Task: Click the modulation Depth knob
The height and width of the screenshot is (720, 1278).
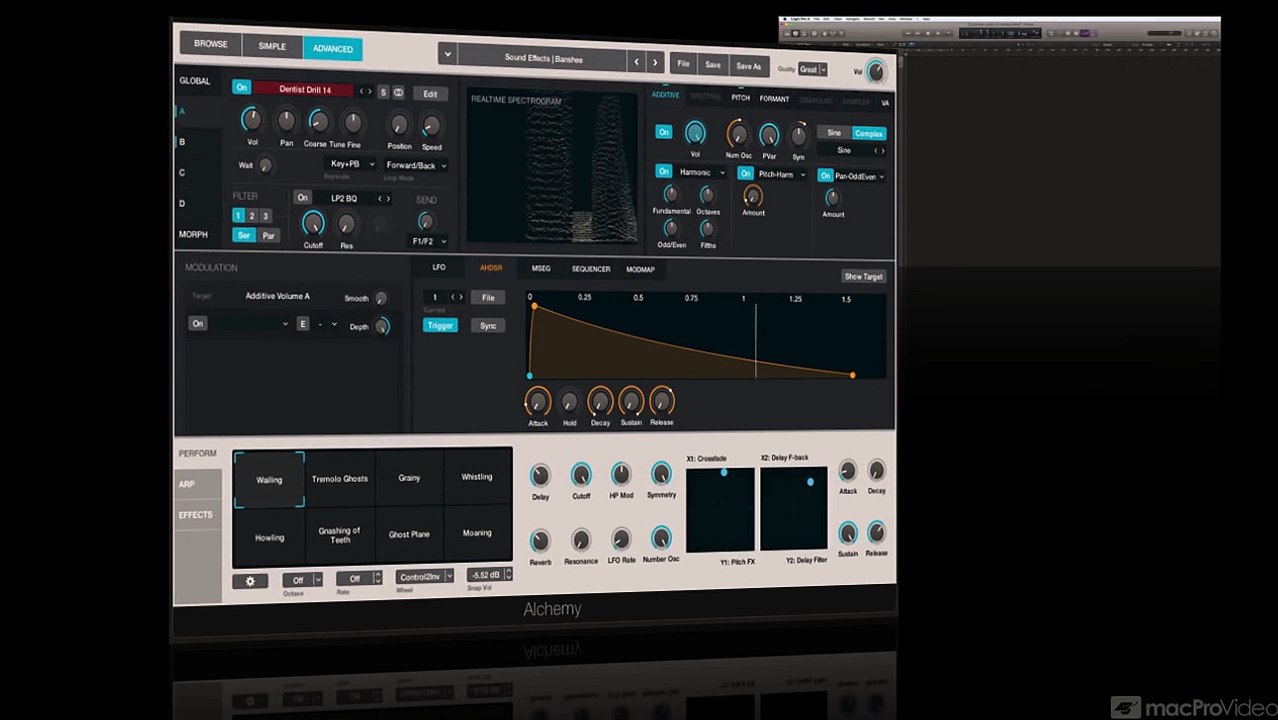Action: [382, 326]
